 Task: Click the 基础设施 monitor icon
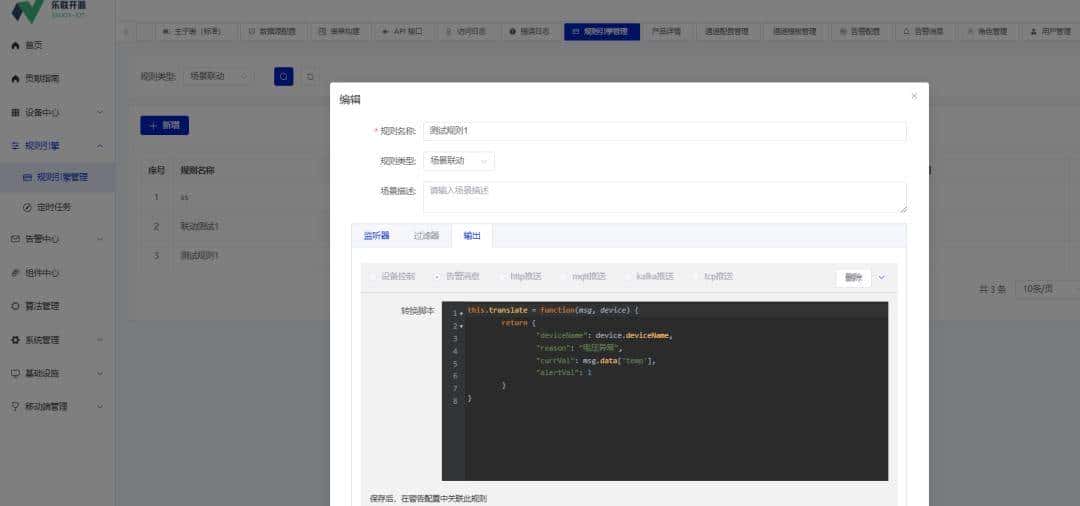(x=15, y=373)
